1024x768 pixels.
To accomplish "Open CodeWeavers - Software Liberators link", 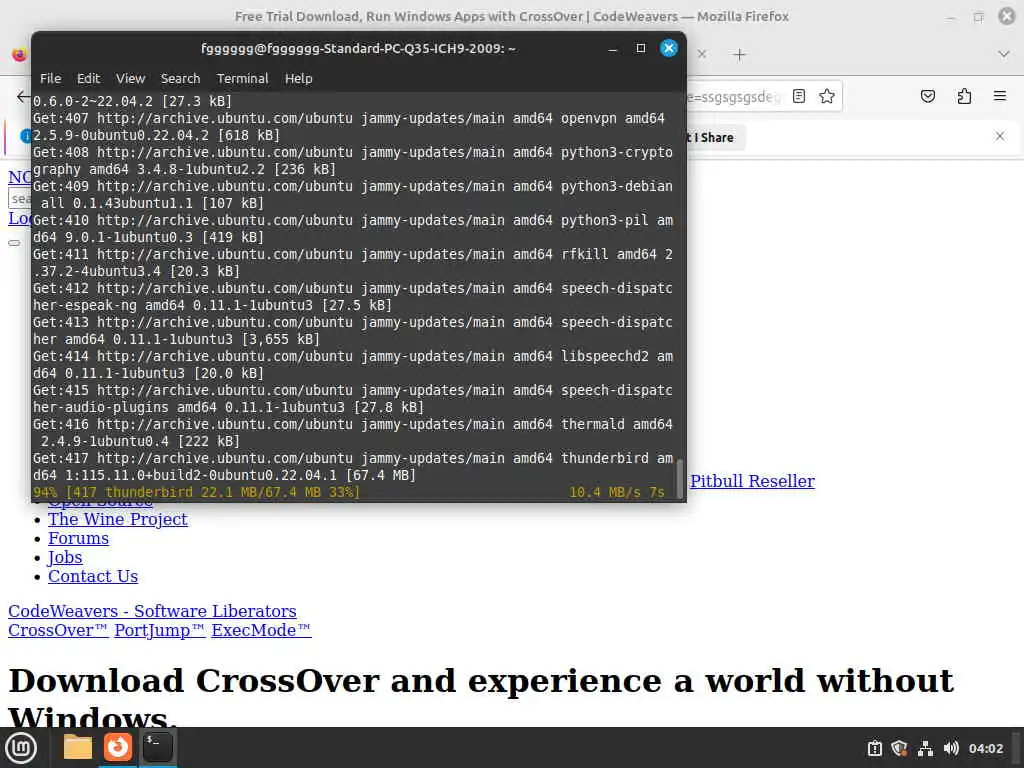I will 152,611.
